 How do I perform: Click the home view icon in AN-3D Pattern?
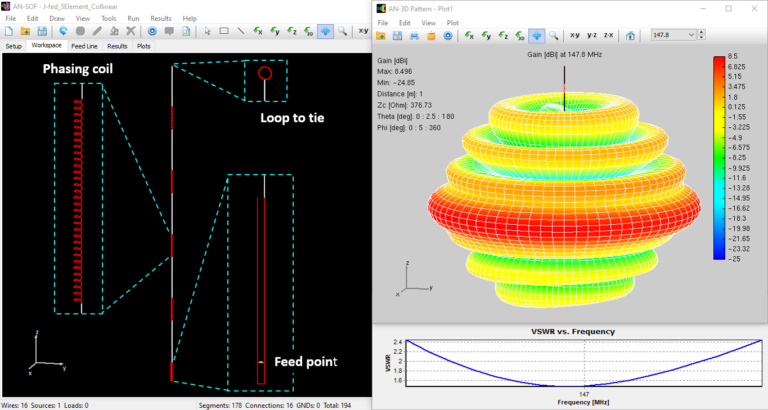tap(630, 35)
